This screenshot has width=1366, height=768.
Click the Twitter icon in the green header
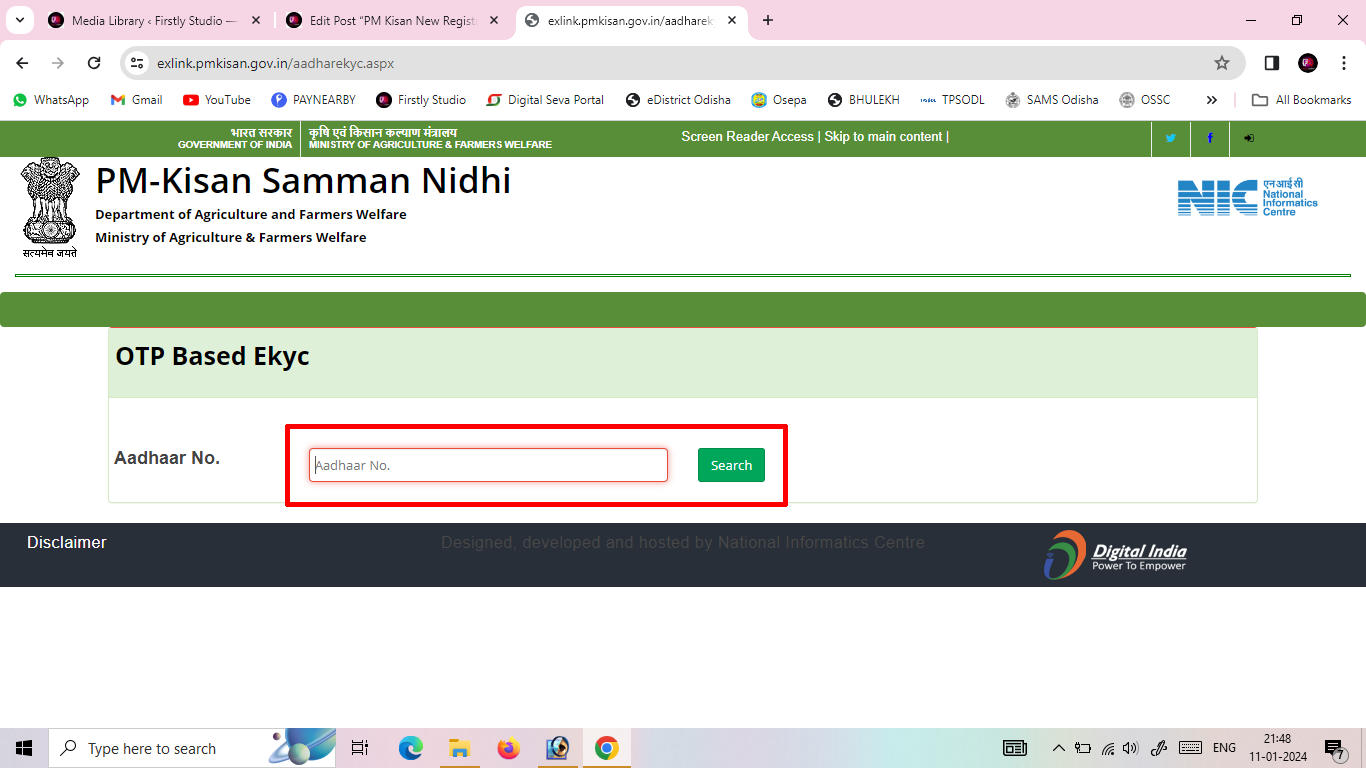[x=1170, y=138]
